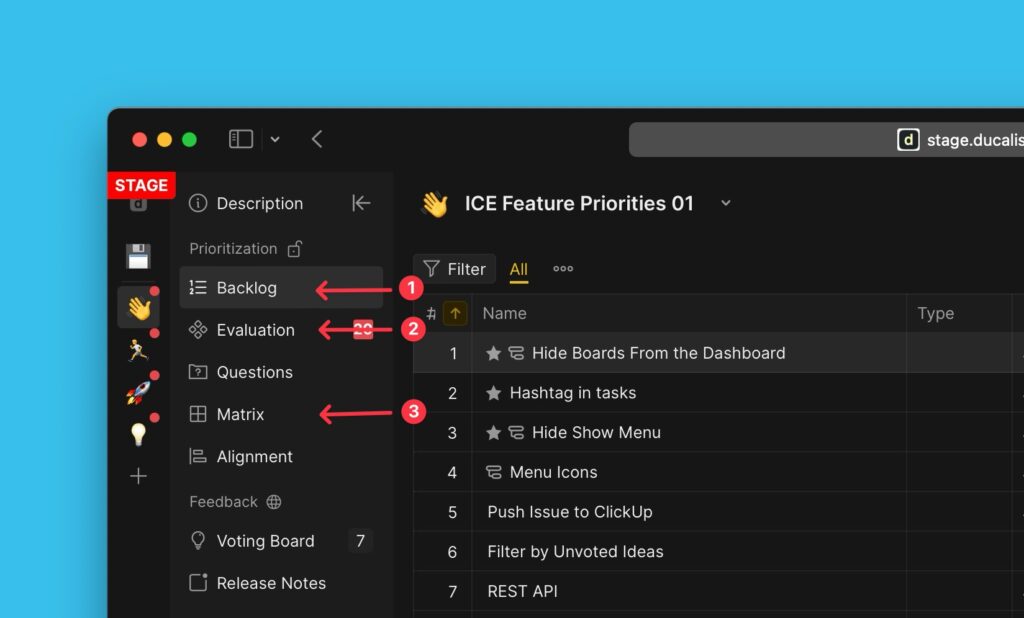Expand the ICE Feature Priorities board dropdown
The height and width of the screenshot is (618, 1024).
click(726, 203)
